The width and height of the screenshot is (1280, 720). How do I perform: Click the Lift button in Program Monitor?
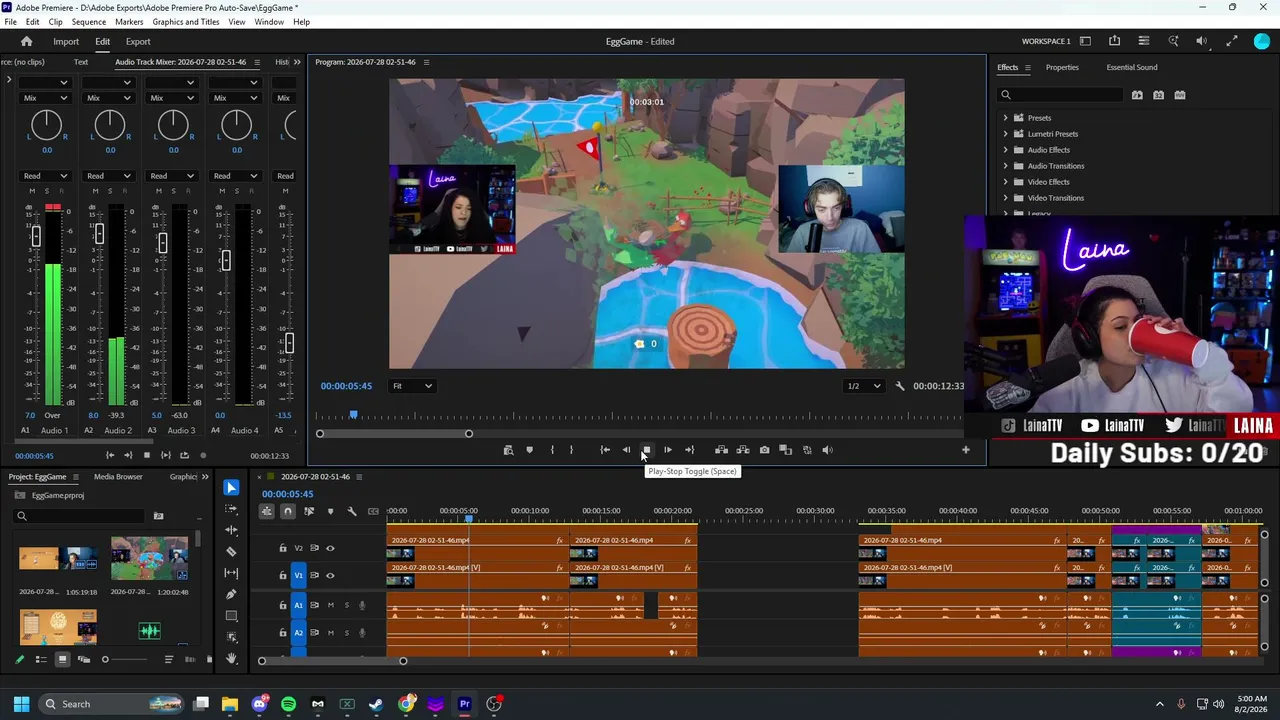pyautogui.click(x=721, y=450)
